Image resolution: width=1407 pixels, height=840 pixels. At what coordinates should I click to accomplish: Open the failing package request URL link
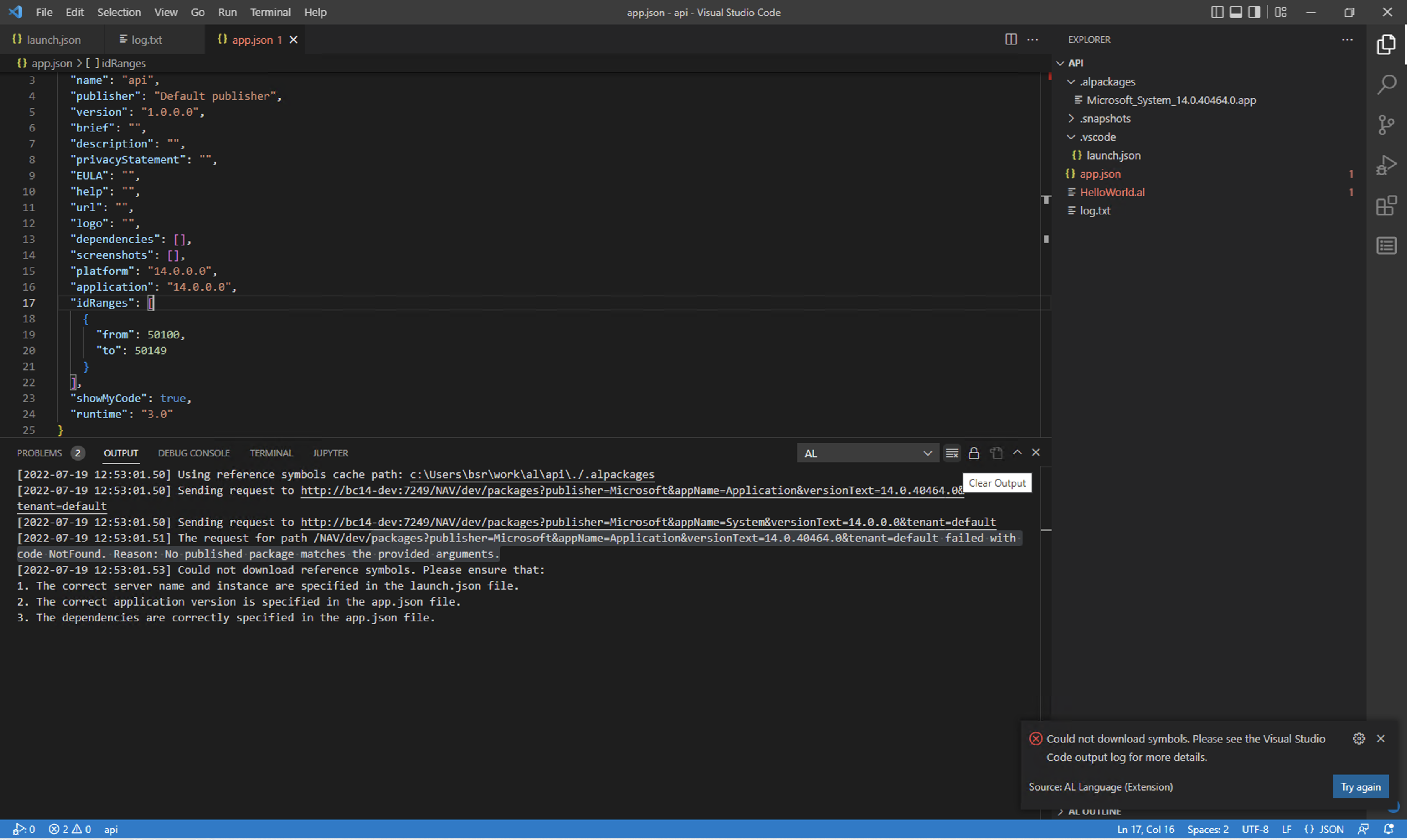tap(623, 490)
